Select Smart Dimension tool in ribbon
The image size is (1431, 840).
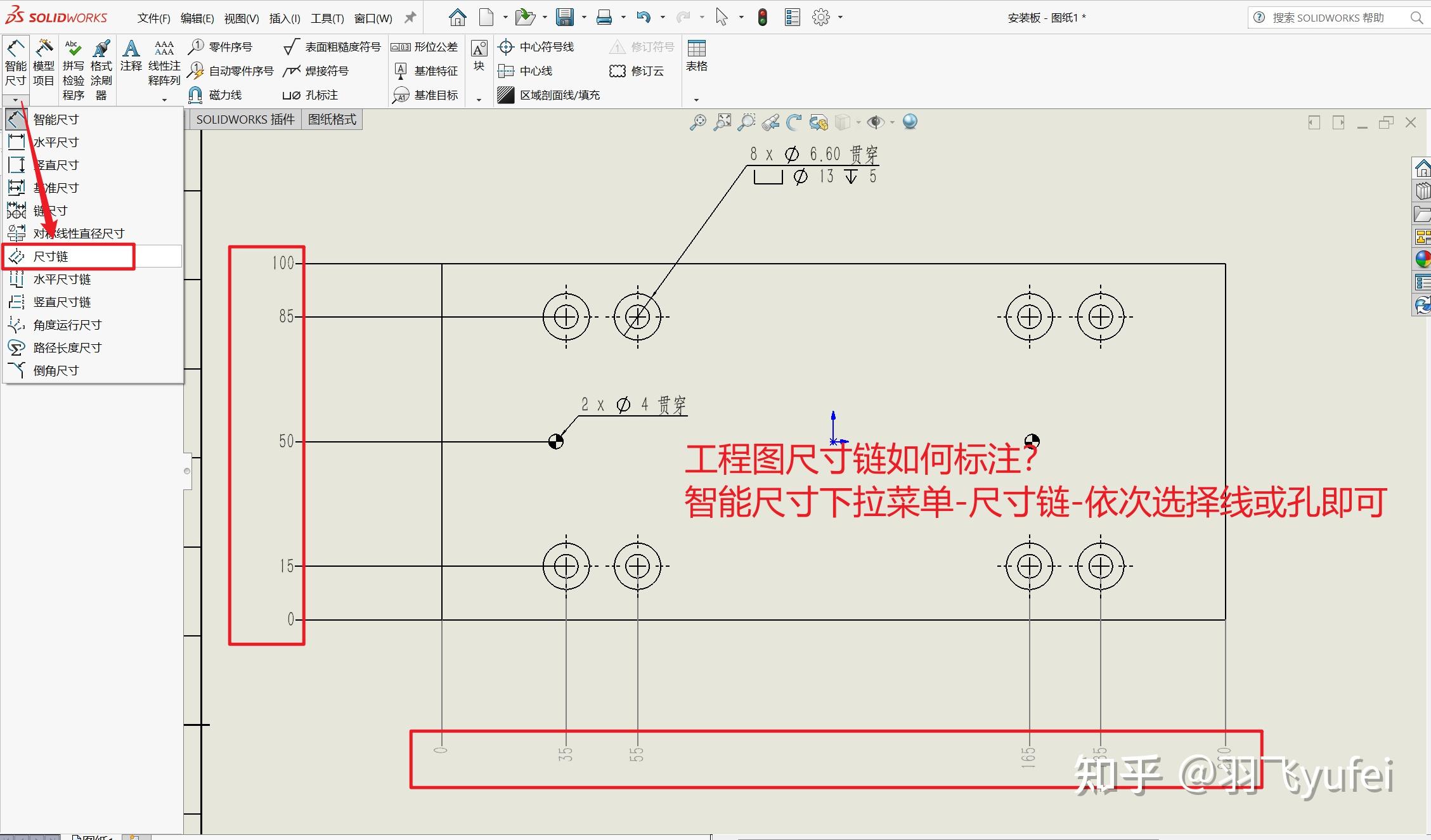15,63
